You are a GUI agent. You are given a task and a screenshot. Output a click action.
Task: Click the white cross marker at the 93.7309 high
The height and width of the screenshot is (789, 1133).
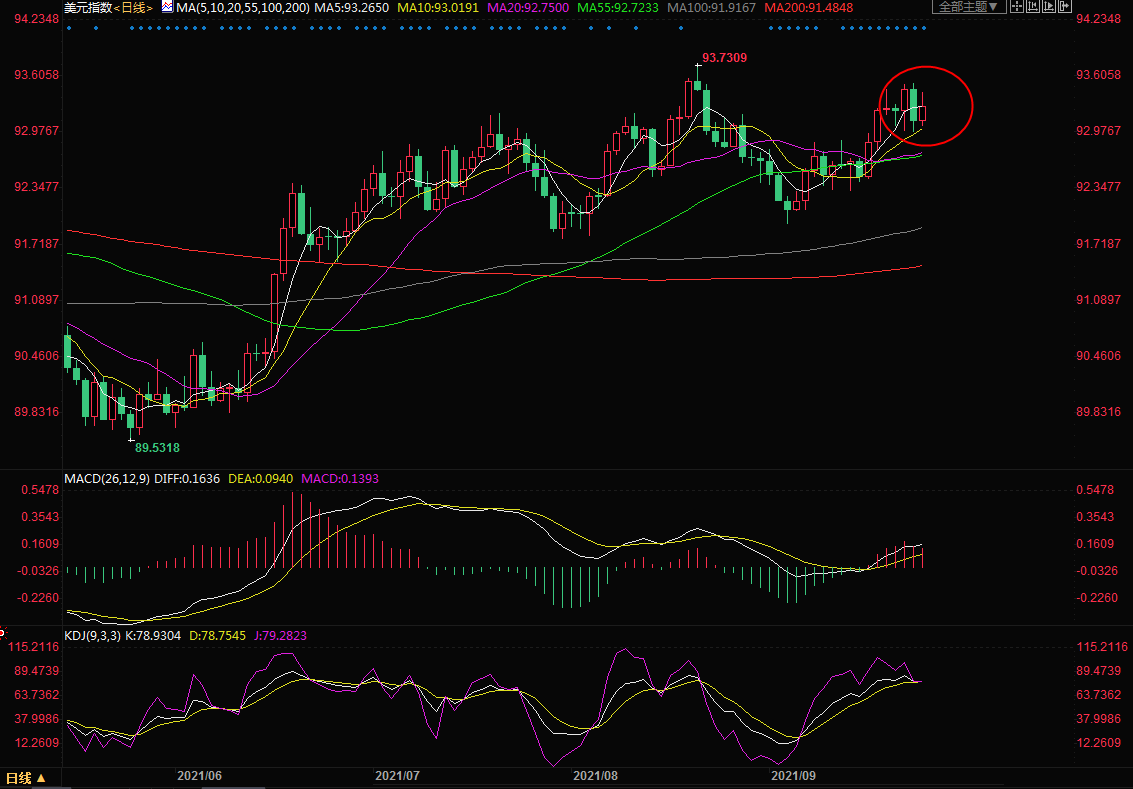coord(697,66)
